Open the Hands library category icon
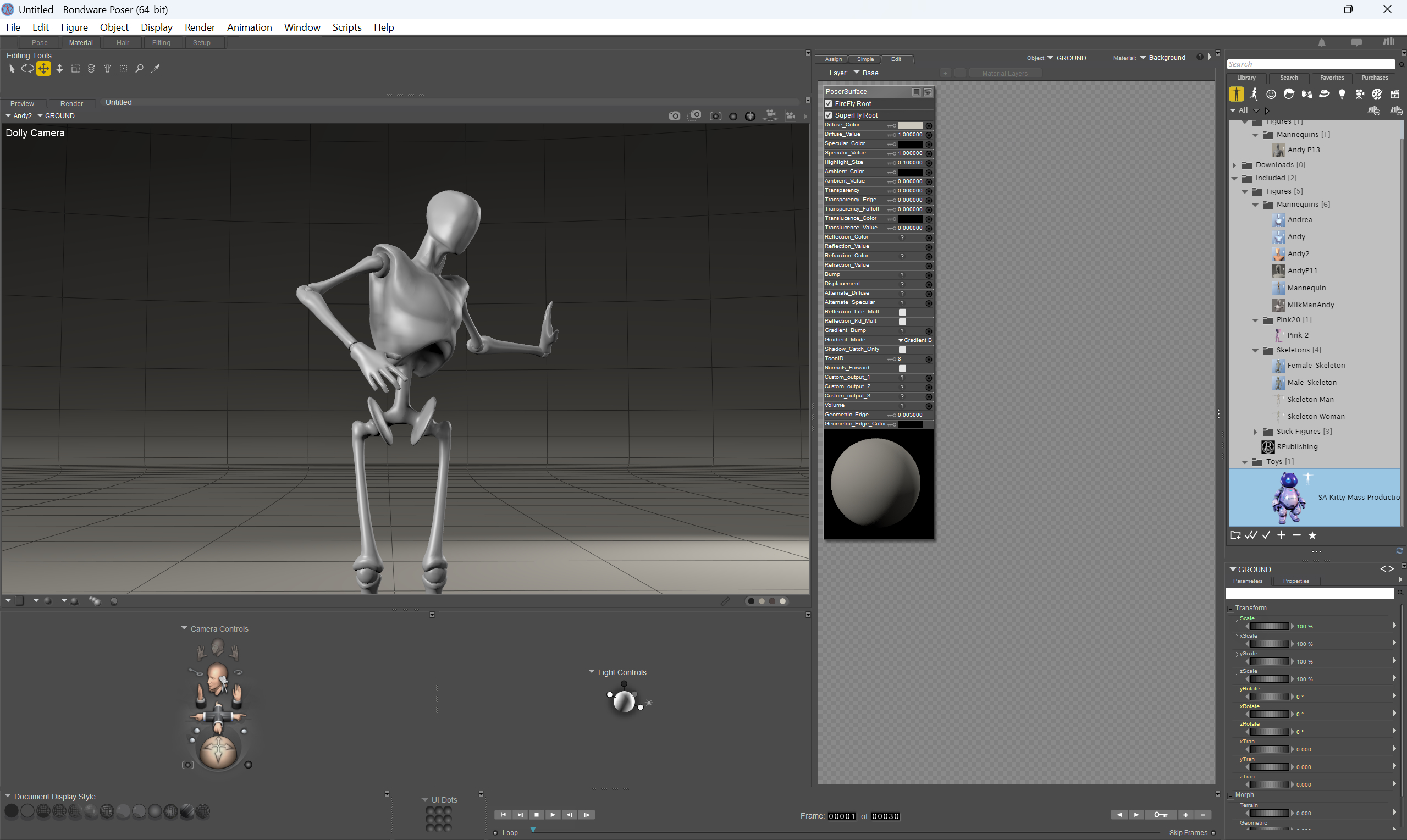 (x=1306, y=94)
